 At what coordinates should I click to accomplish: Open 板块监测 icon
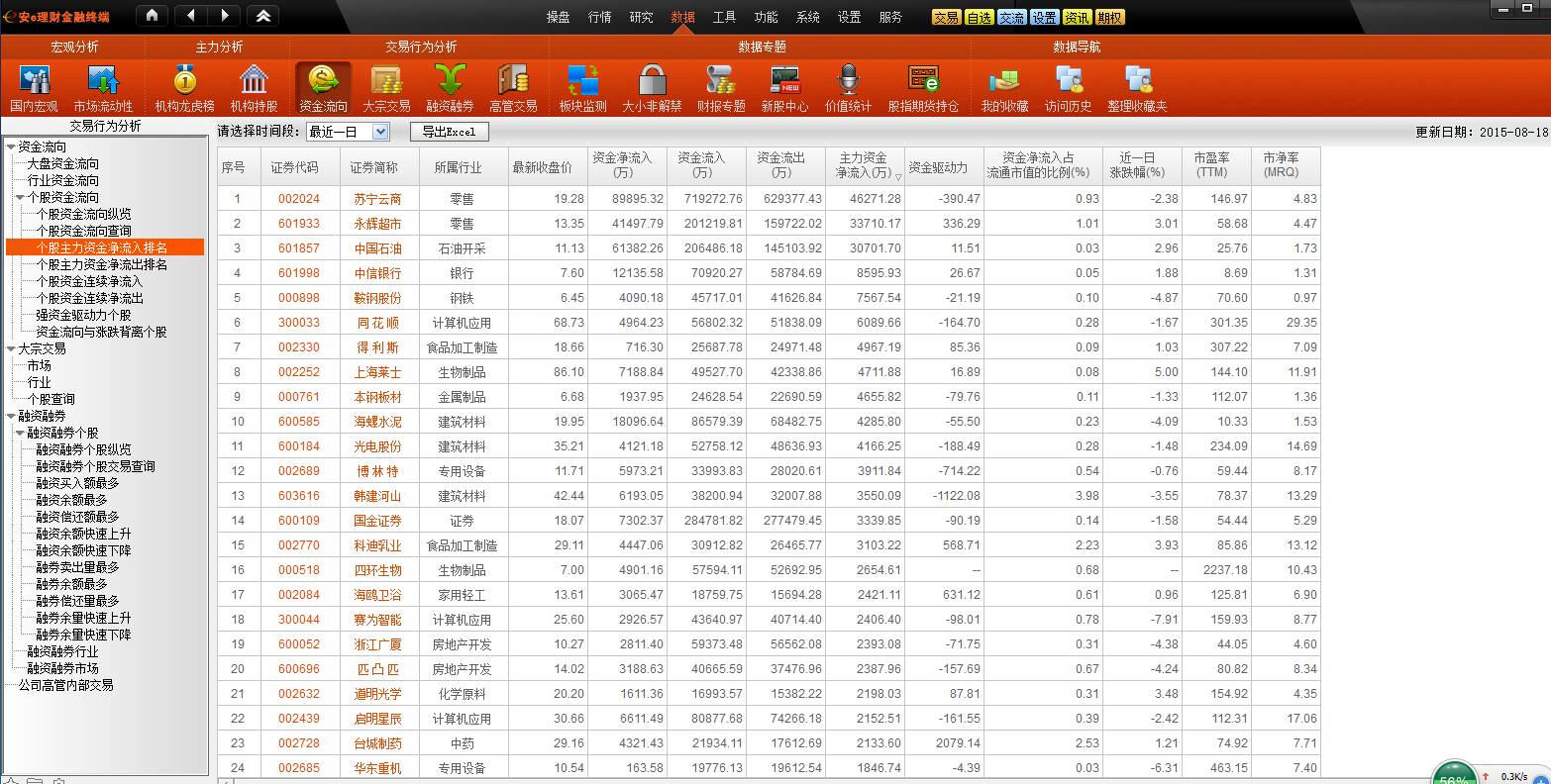(582, 89)
